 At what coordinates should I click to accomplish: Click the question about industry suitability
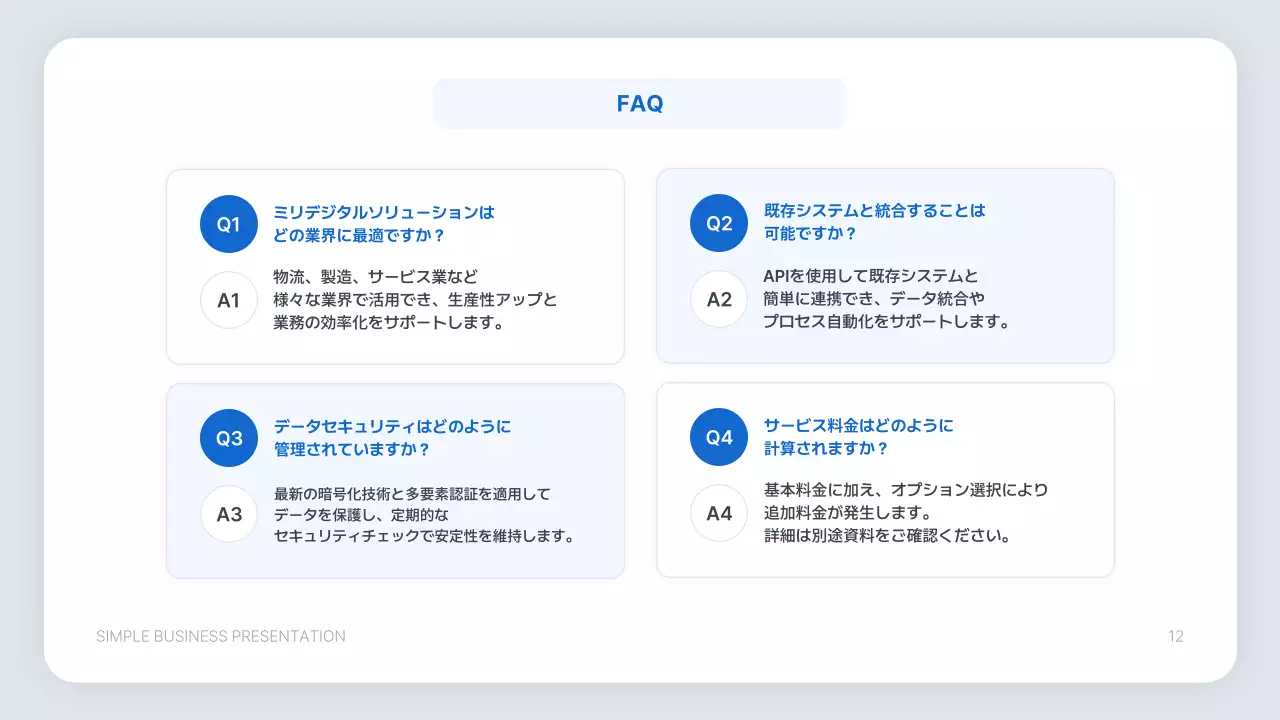coord(384,222)
